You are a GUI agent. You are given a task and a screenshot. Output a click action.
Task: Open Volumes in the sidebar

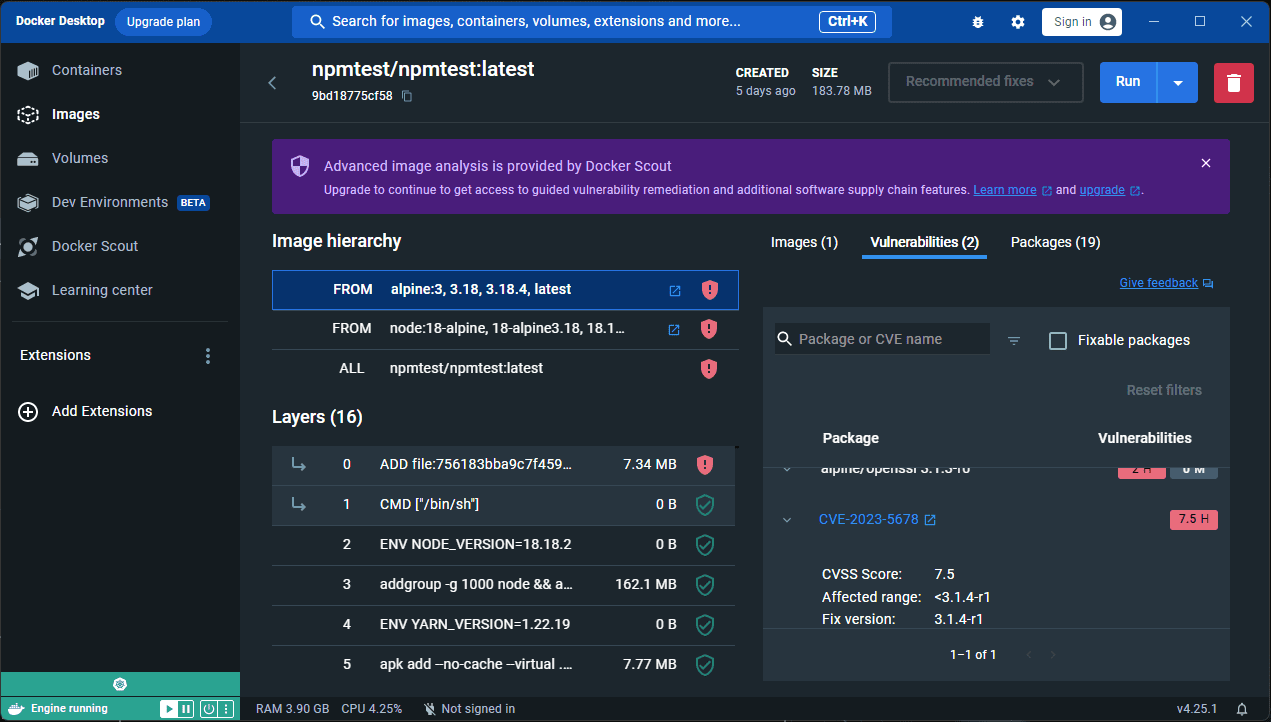(x=80, y=158)
